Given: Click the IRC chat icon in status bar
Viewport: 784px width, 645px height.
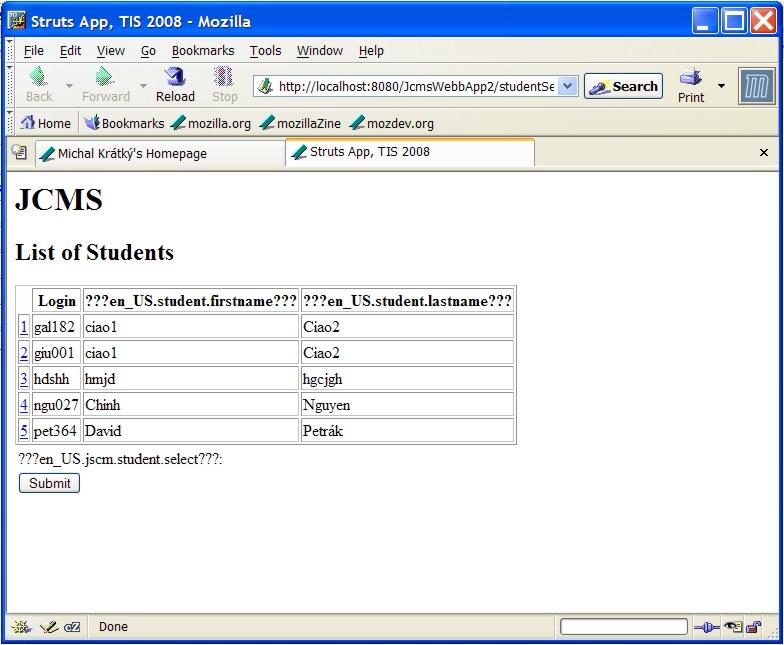Looking at the screenshot, I should click(x=72, y=626).
